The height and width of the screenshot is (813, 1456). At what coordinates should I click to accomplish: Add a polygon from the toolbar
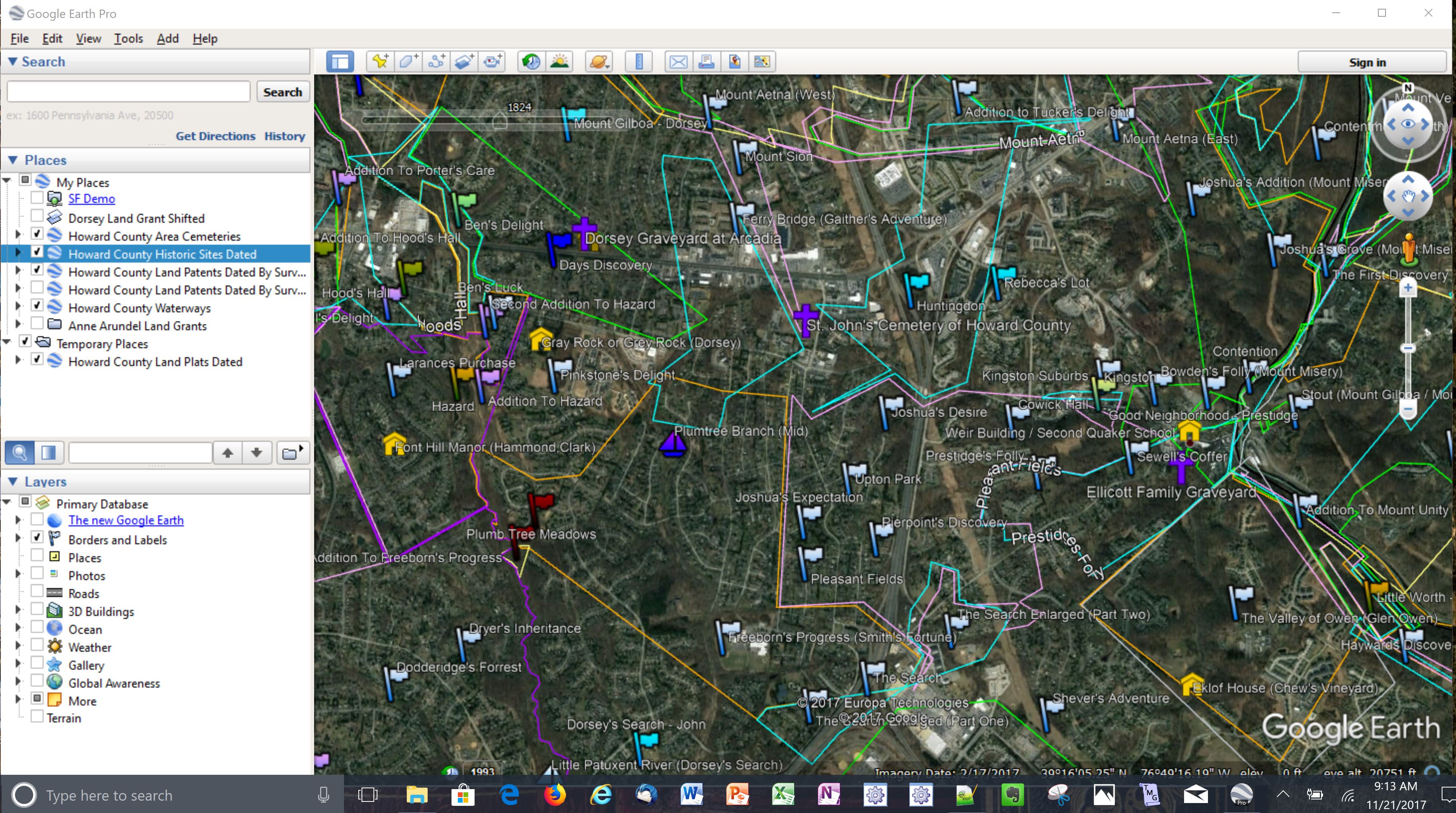408,62
